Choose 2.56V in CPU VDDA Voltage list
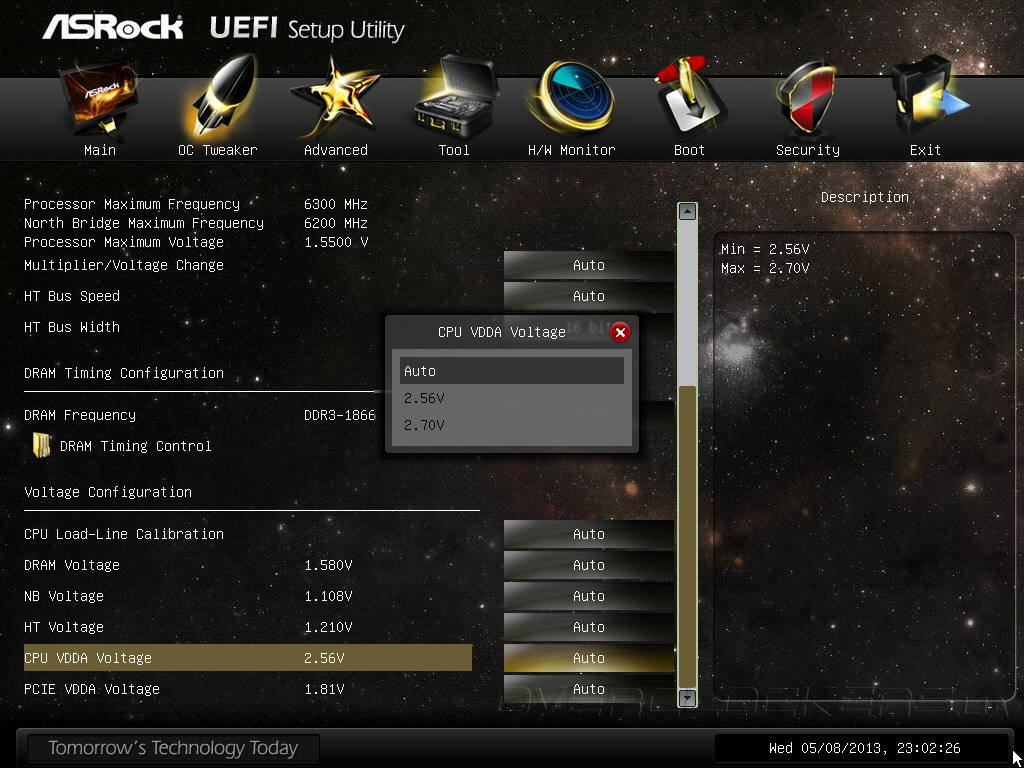 pos(512,398)
